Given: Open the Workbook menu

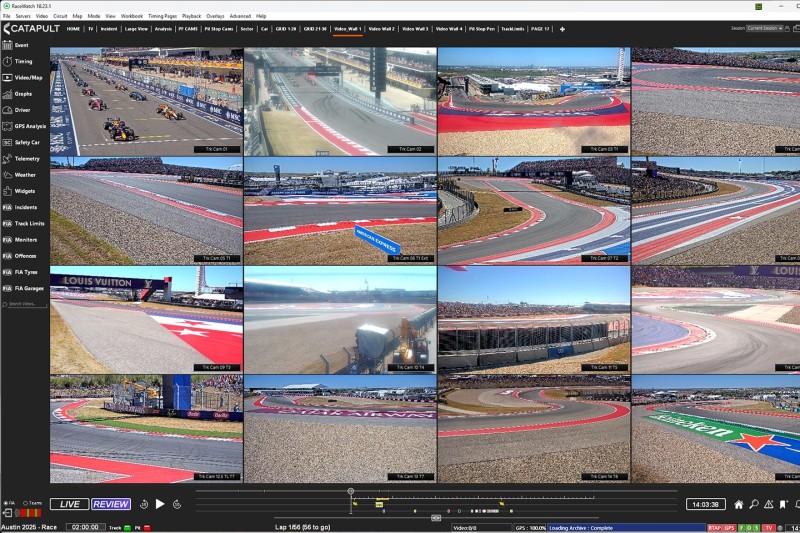Looking at the screenshot, I should 132,16.
